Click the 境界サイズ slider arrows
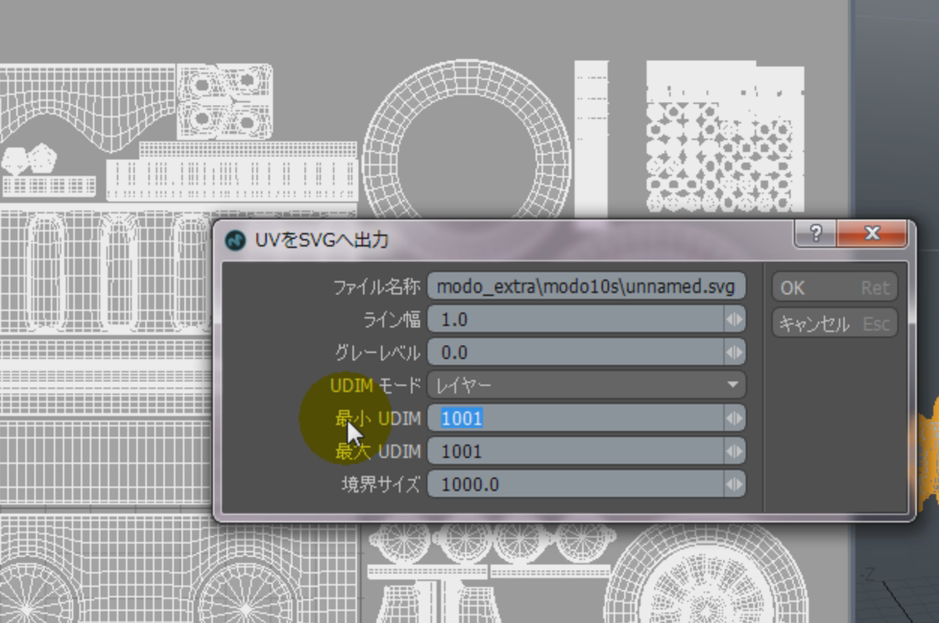This screenshot has height=623, width=939. [x=735, y=484]
